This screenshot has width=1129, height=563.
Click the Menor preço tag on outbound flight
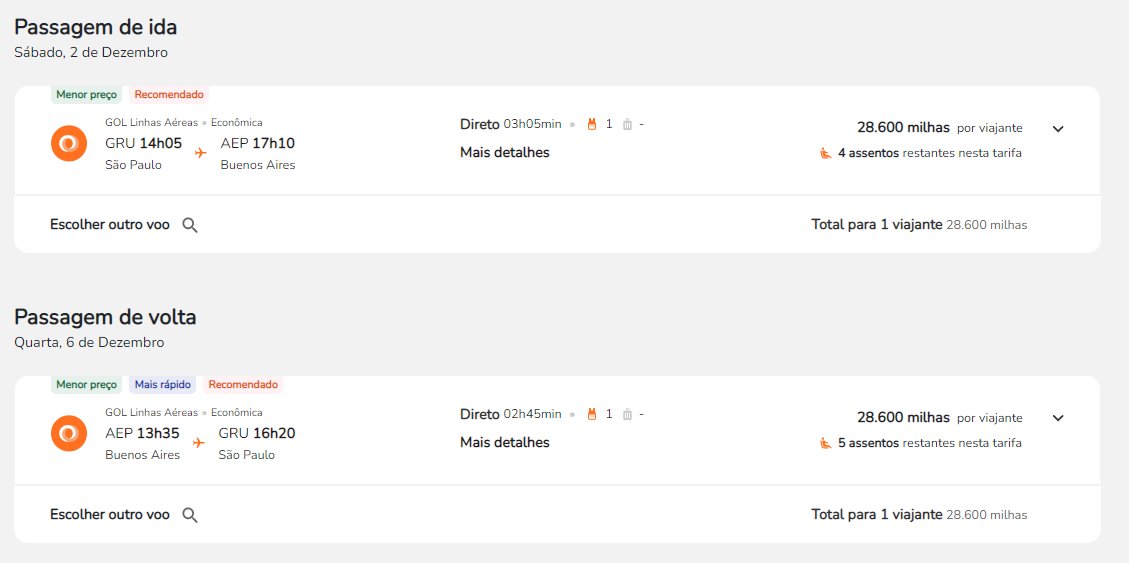[86, 95]
